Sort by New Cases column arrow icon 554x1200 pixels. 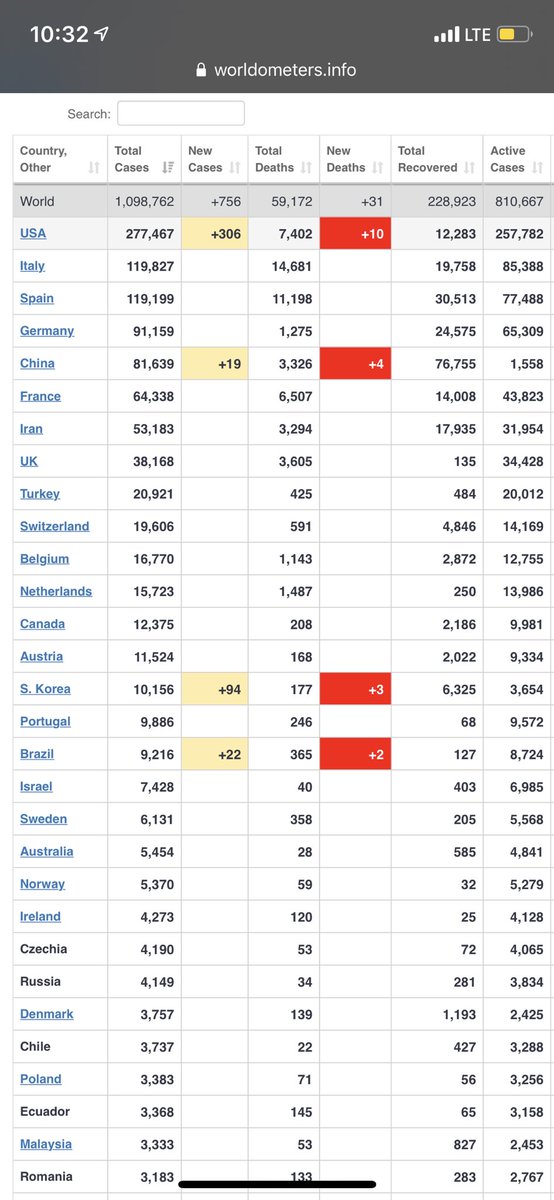[236, 168]
